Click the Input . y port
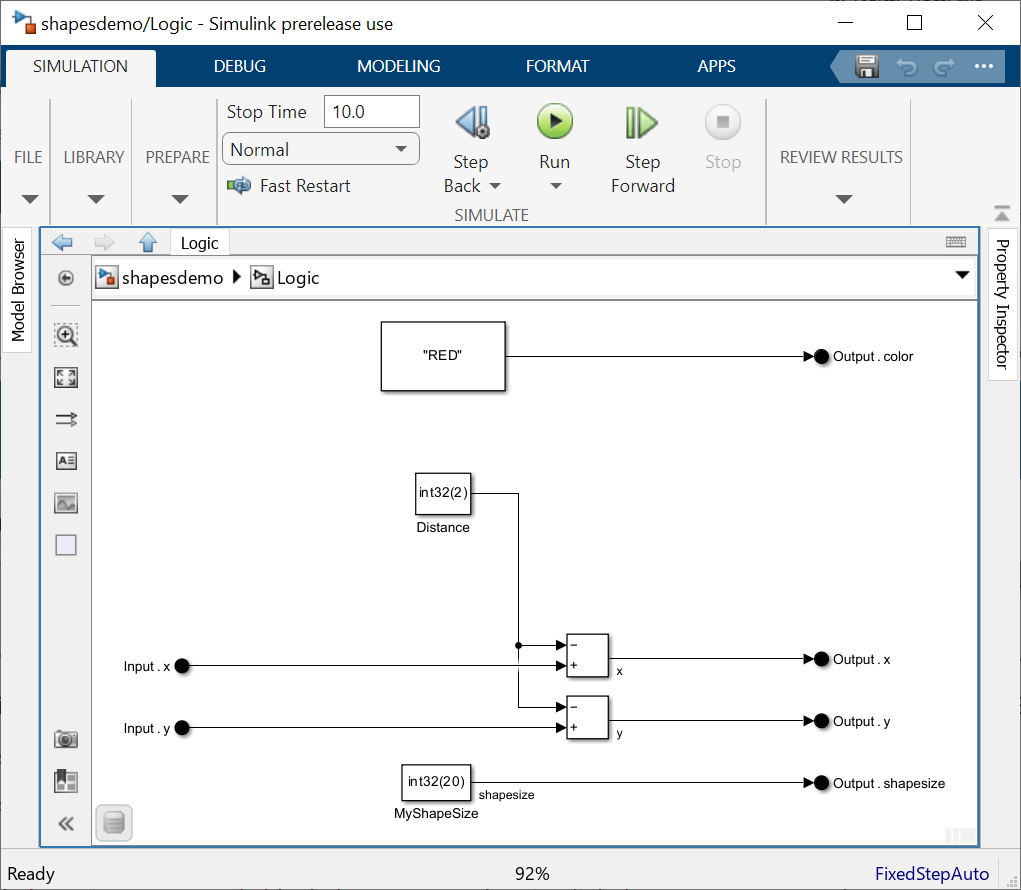 click(x=182, y=728)
